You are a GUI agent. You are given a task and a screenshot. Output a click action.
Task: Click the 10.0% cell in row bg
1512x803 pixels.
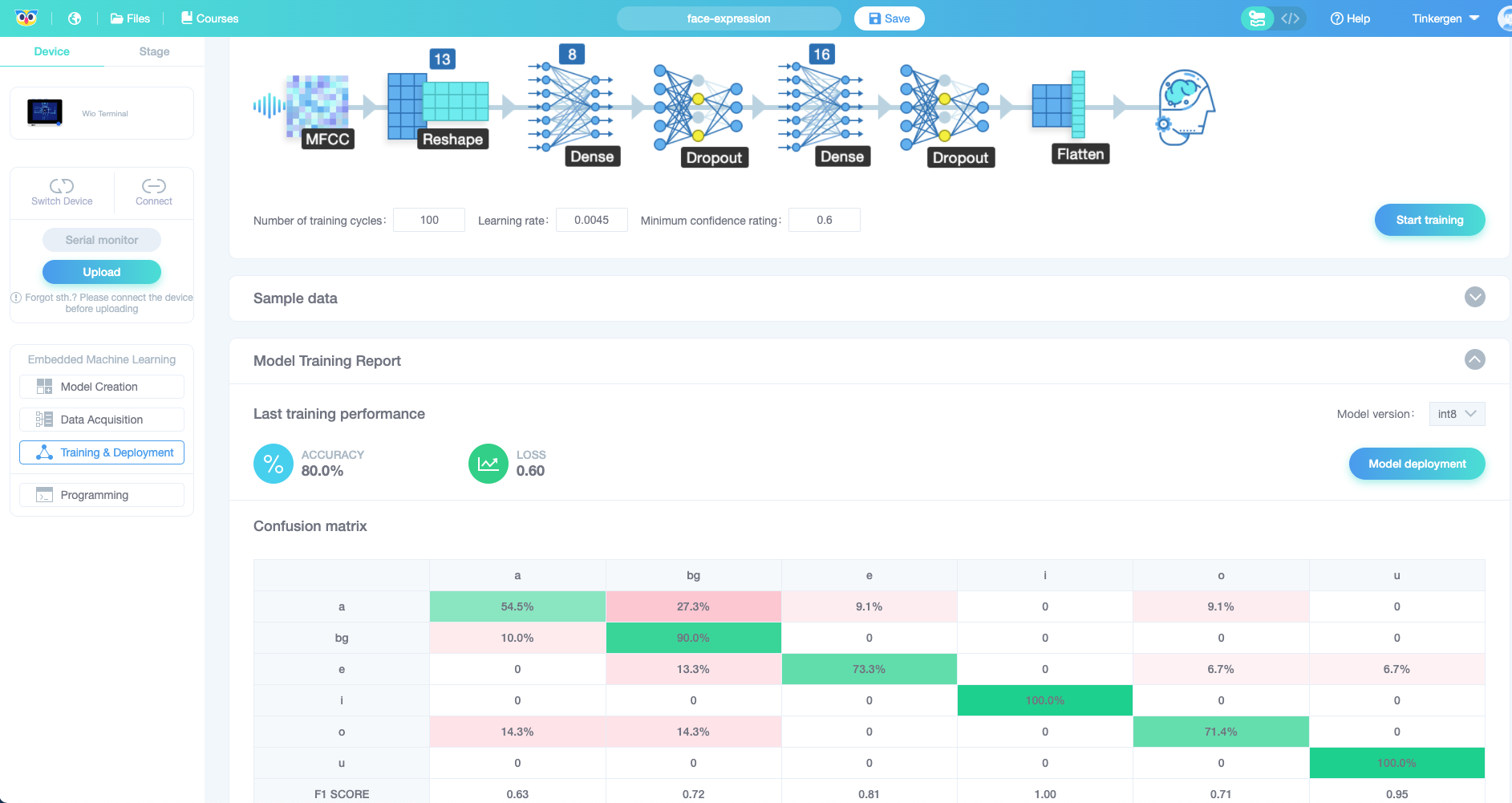[x=517, y=638]
